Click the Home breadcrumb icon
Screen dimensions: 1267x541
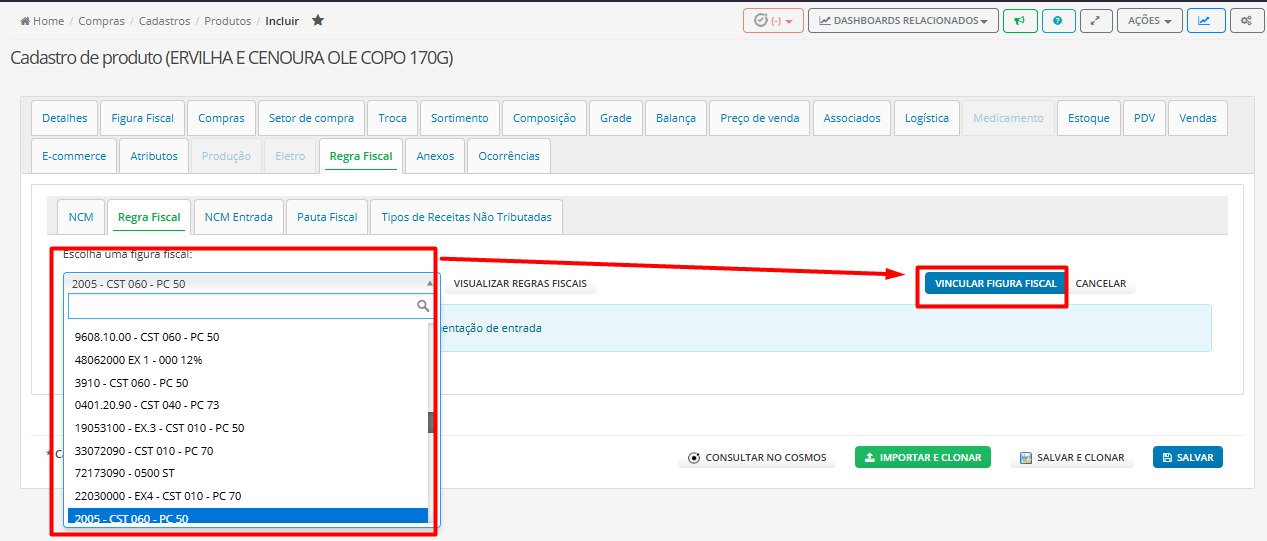[x=25, y=21]
